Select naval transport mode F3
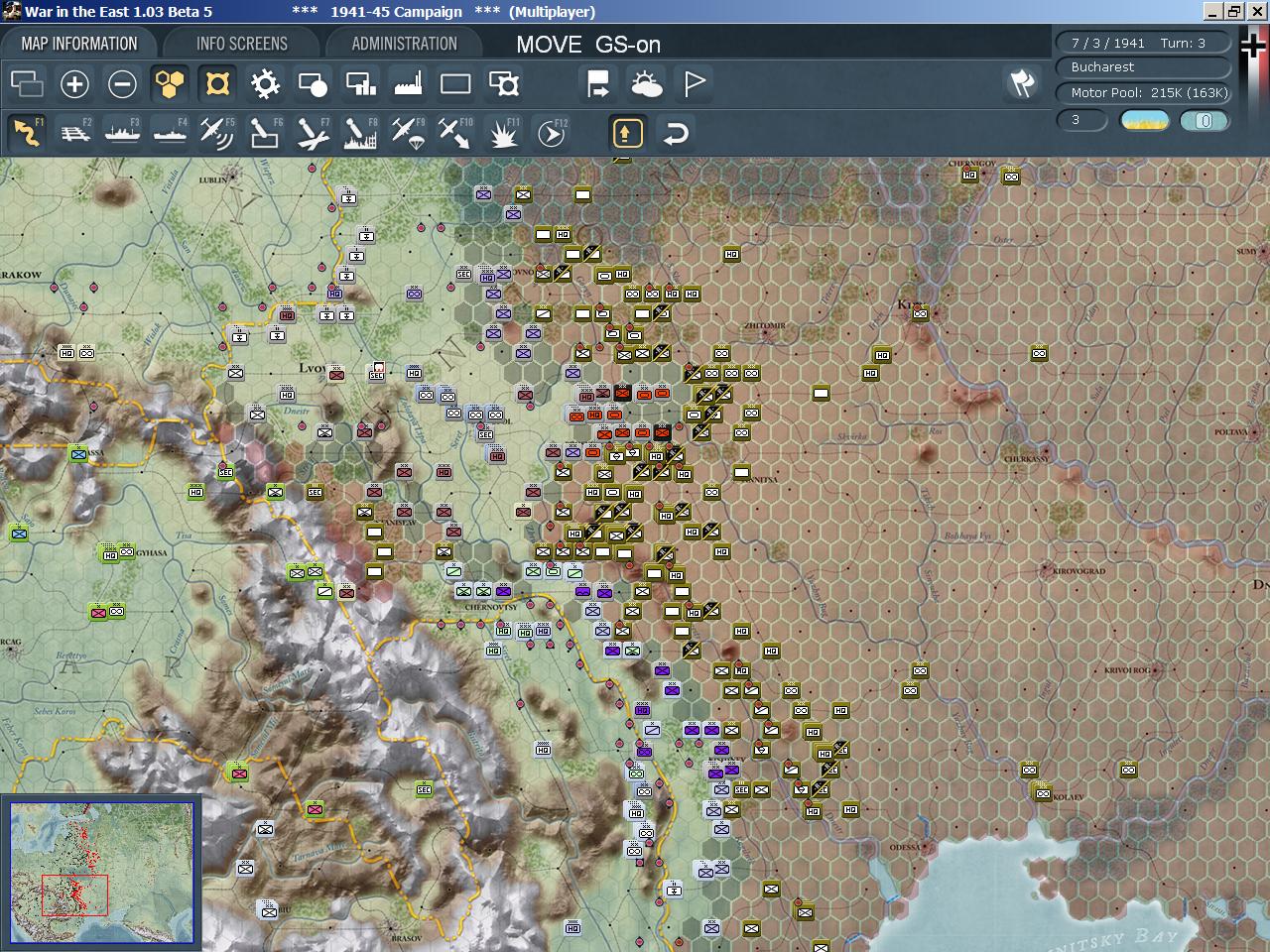1270x952 pixels. 122,133
